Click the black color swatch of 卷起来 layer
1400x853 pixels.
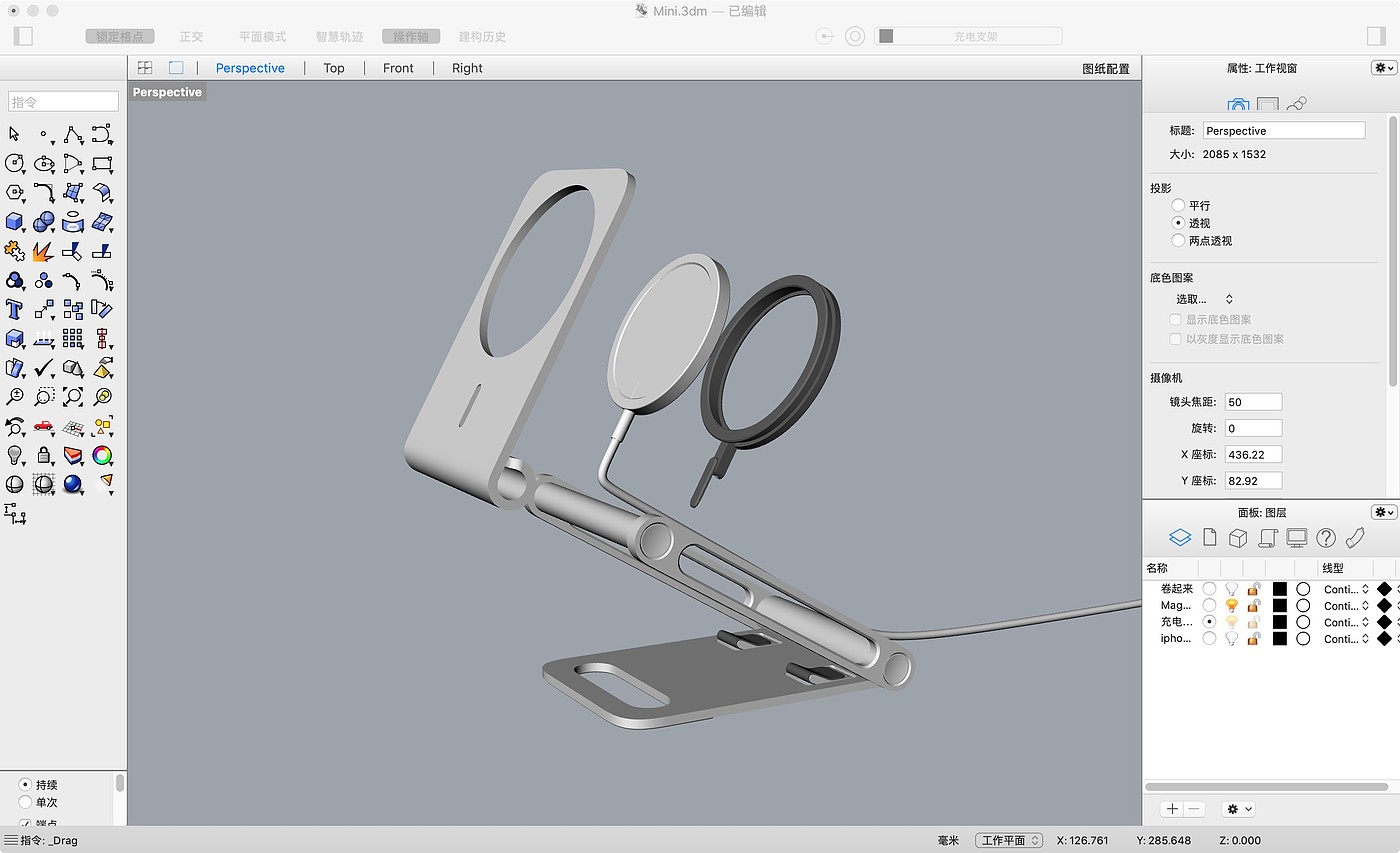[x=1279, y=589]
